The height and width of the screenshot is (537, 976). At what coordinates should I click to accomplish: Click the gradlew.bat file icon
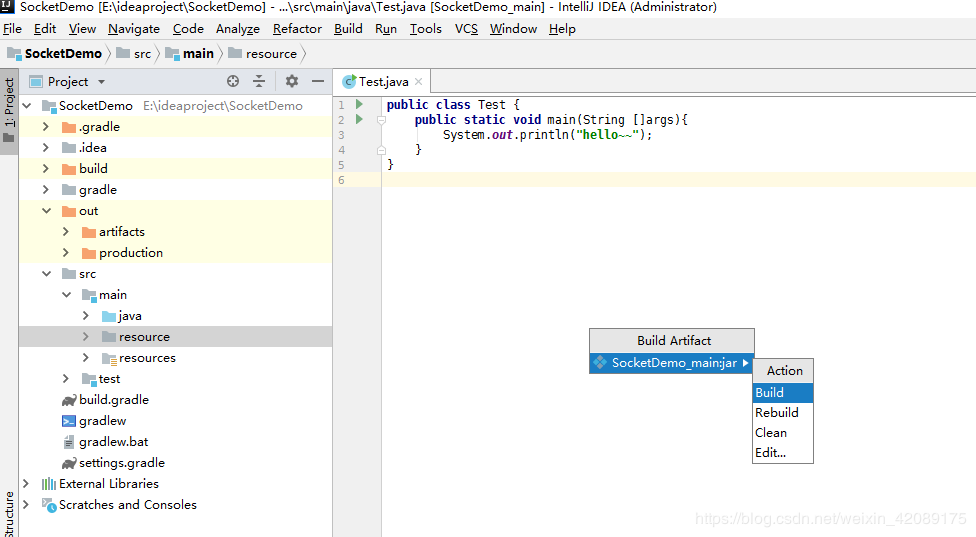click(68, 442)
